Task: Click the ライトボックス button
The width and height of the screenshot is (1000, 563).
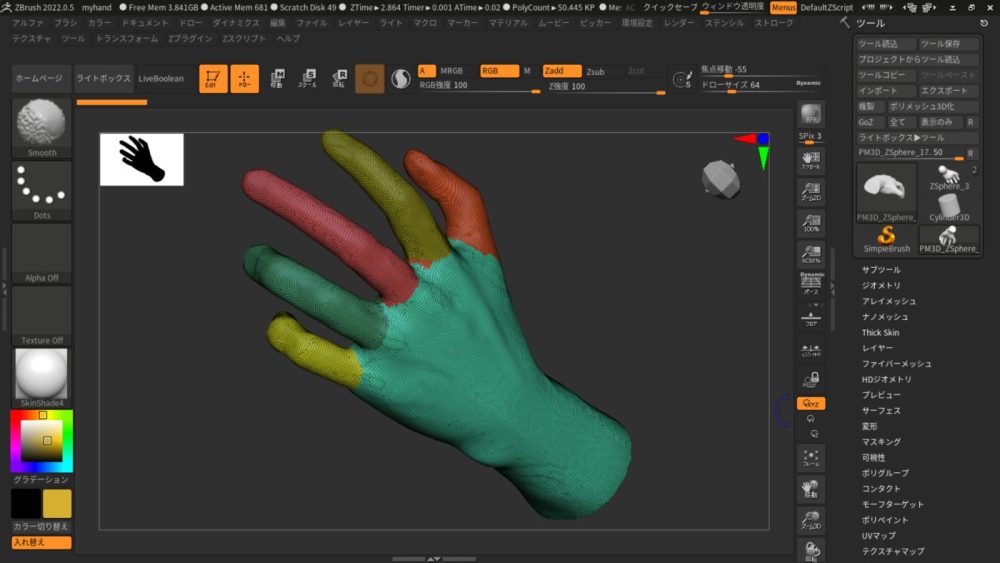Action: coord(103,79)
